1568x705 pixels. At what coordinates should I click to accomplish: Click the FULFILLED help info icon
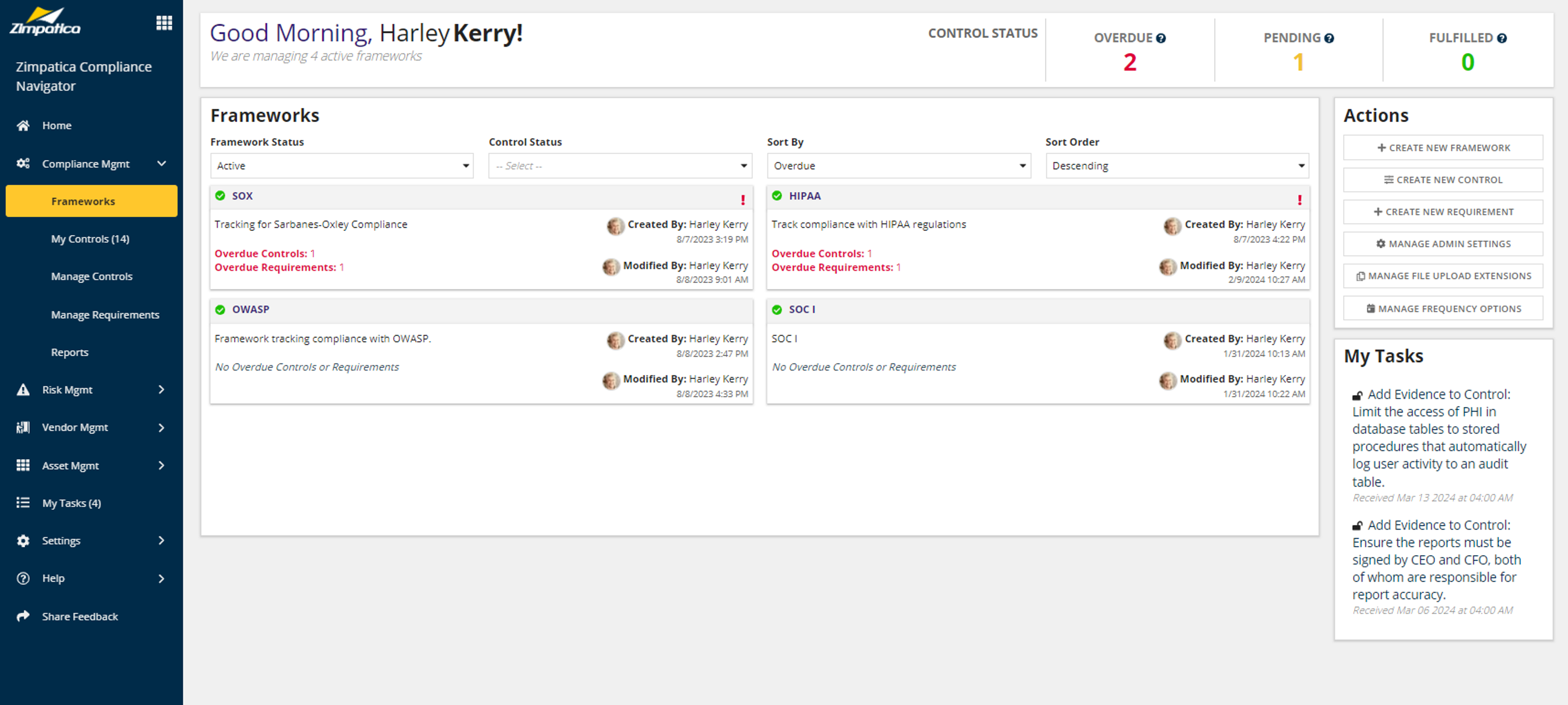point(1502,38)
